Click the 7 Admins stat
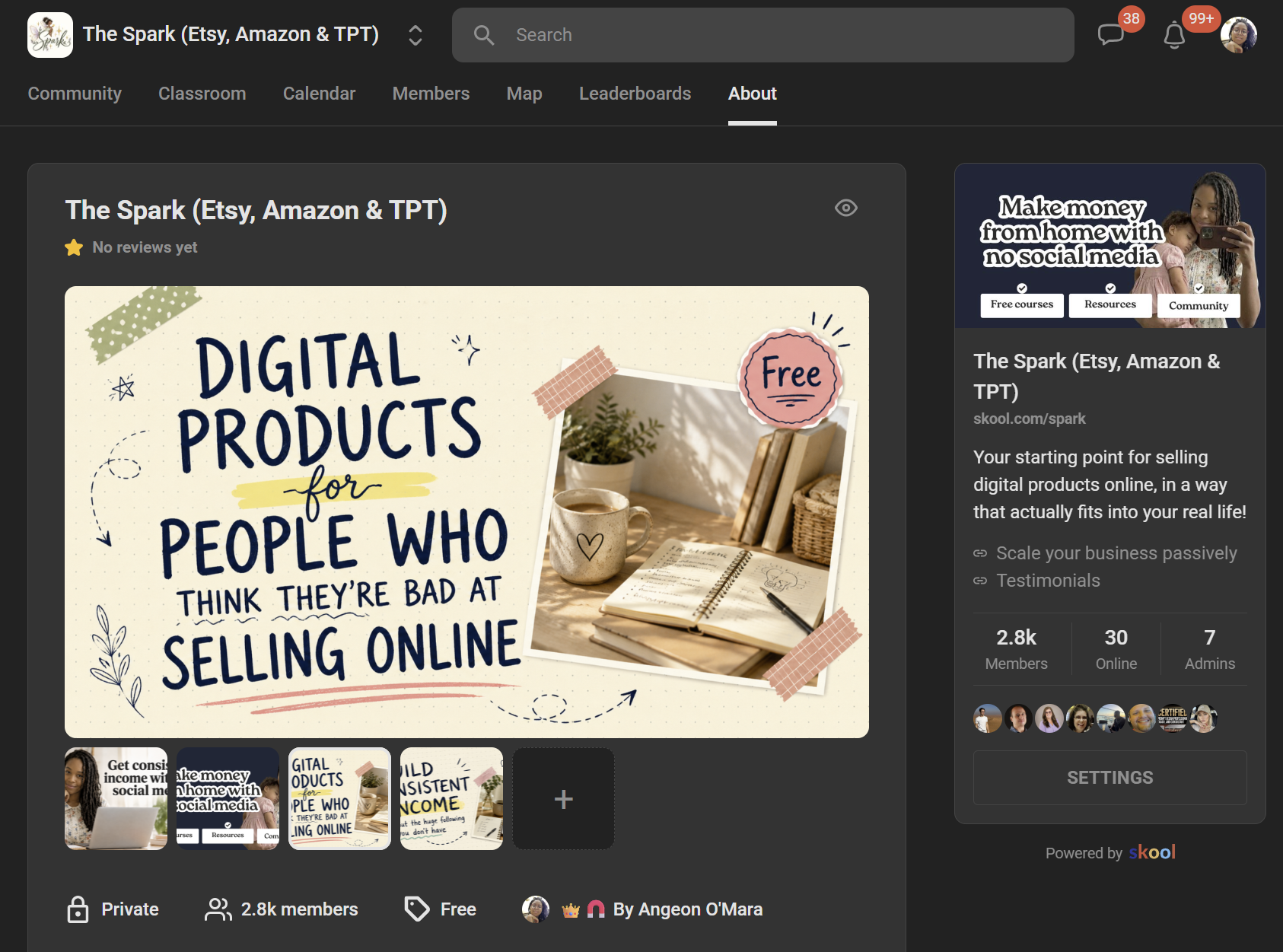The image size is (1283, 952). [x=1210, y=649]
